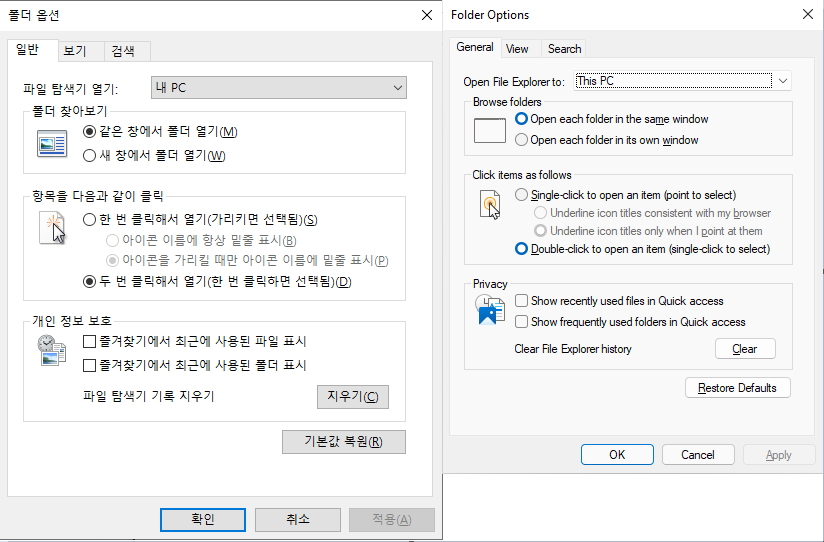Select Double-click to open an item

[521, 249]
